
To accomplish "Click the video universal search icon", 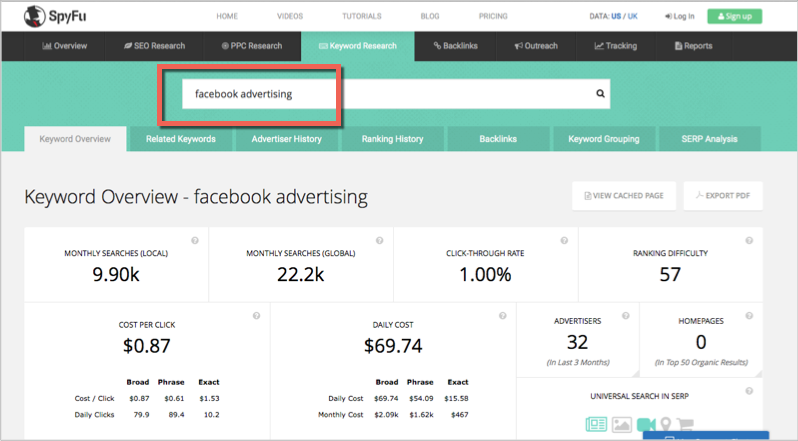I will point(646,424).
